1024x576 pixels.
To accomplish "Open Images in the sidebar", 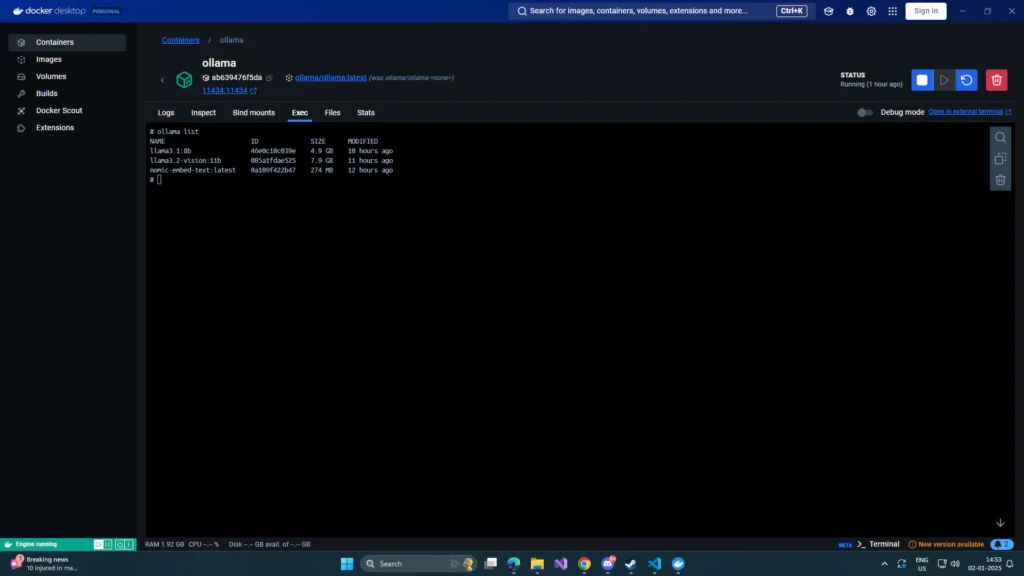I will (67, 59).
